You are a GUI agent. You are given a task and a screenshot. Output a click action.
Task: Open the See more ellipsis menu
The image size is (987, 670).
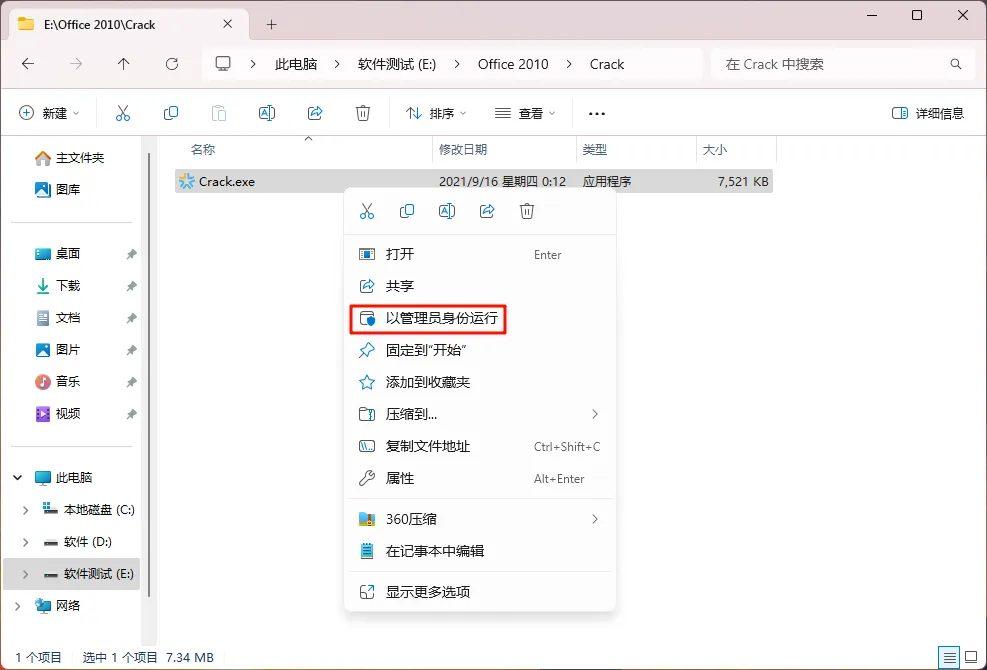point(597,114)
